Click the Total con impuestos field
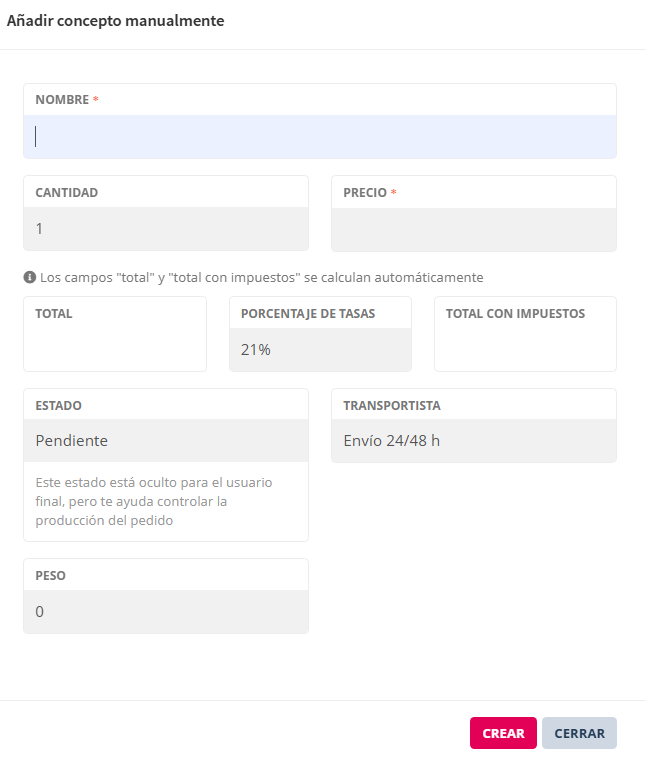Image resolution: width=646 pixels, height=761 pixels. coord(525,345)
